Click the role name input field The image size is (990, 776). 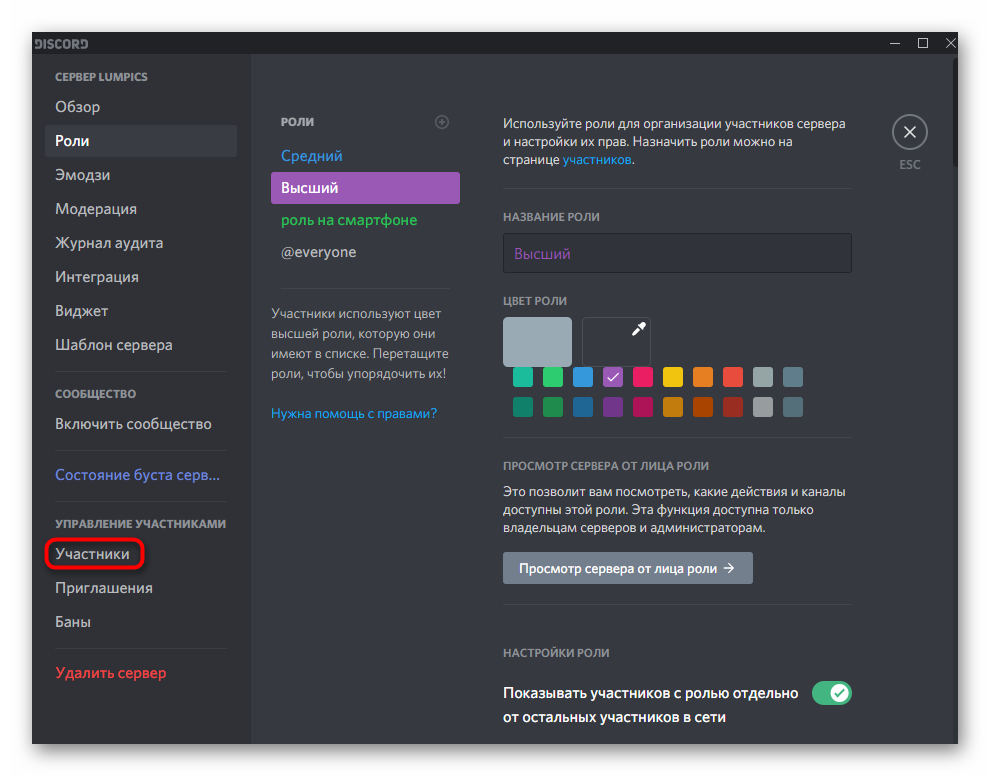click(677, 254)
